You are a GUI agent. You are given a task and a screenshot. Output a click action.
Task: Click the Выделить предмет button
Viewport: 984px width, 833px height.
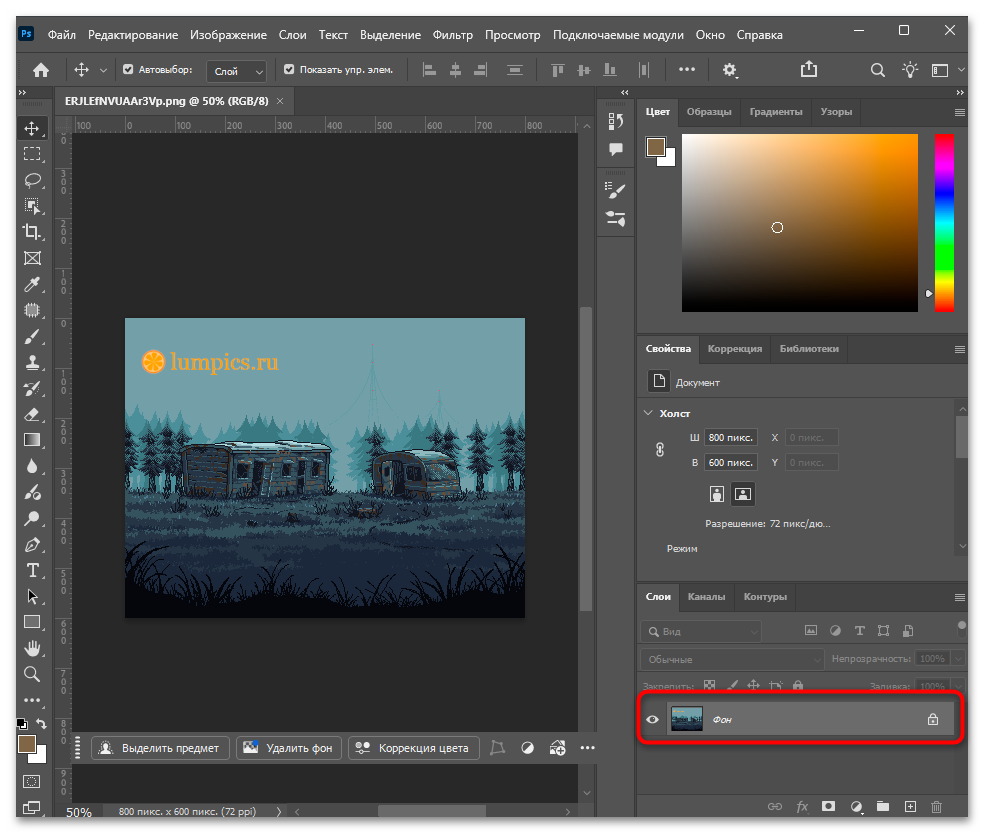tap(161, 748)
